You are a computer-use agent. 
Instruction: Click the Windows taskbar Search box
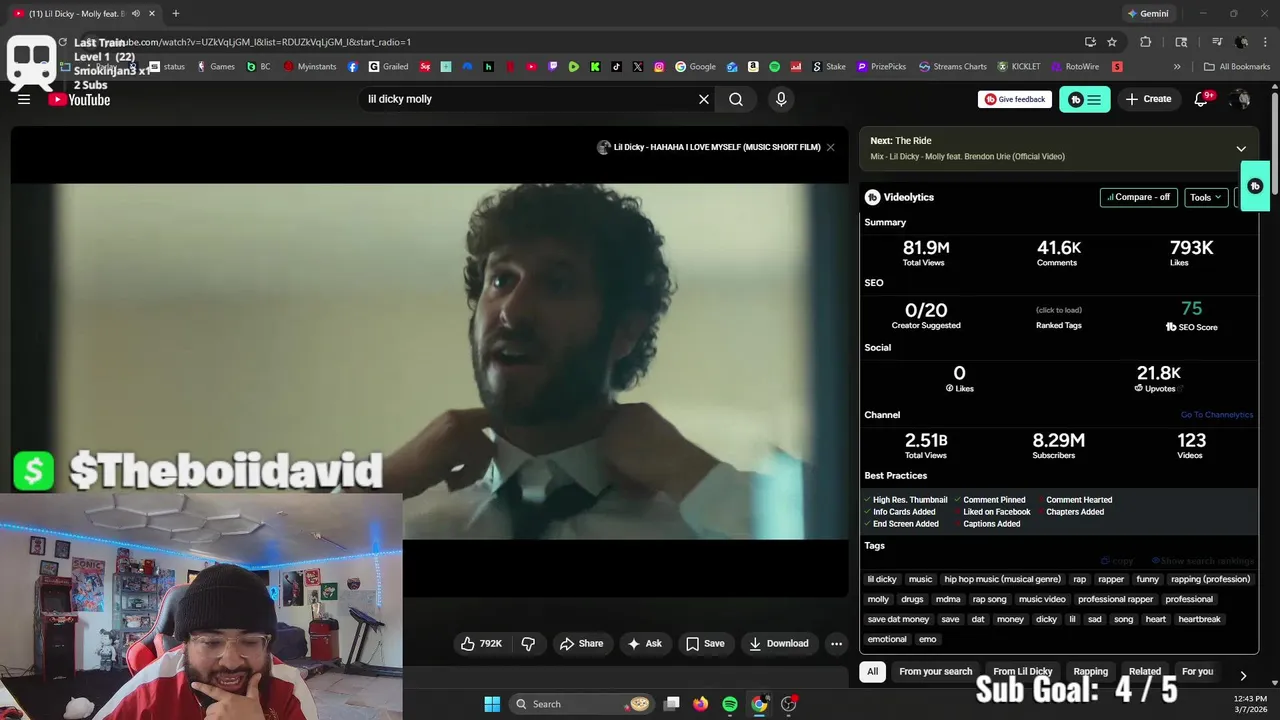pos(582,704)
